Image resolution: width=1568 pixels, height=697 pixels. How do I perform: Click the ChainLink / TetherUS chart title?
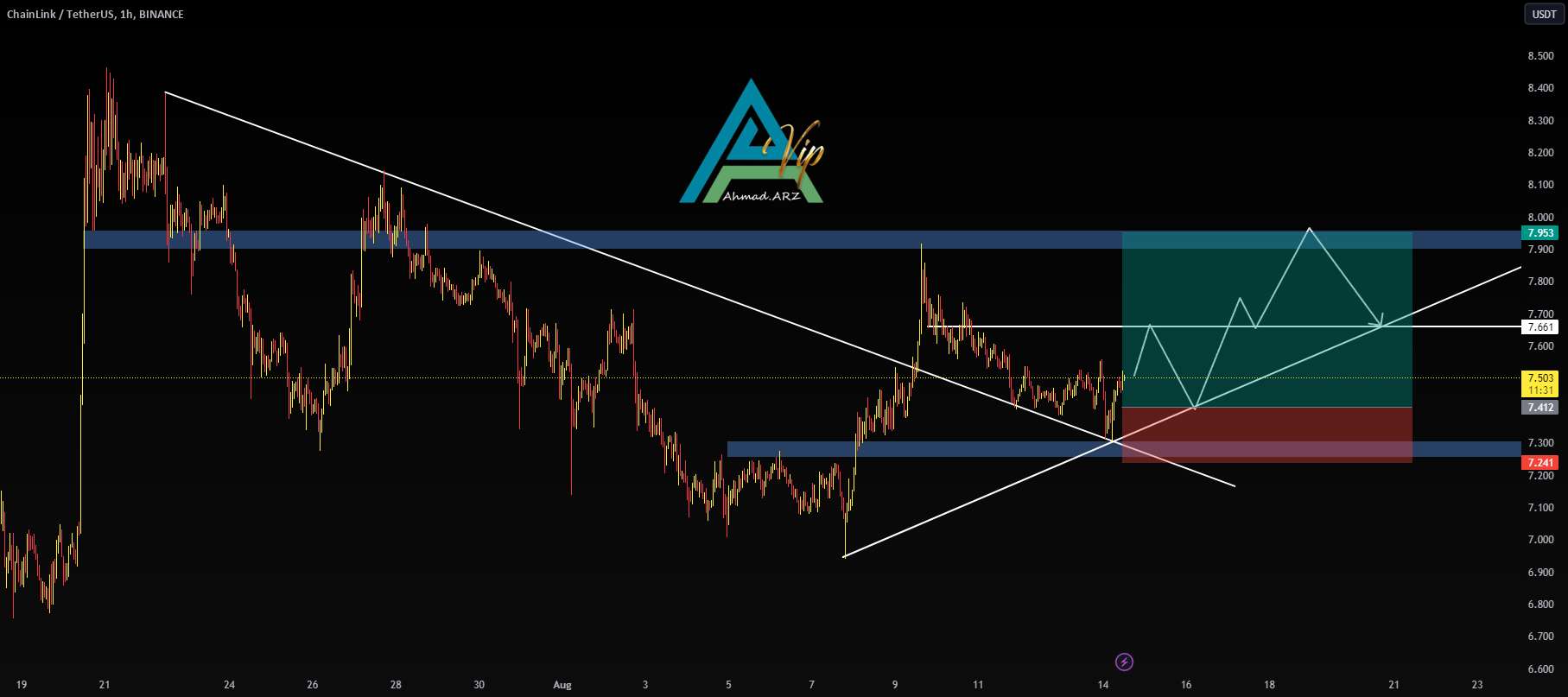coord(96,14)
